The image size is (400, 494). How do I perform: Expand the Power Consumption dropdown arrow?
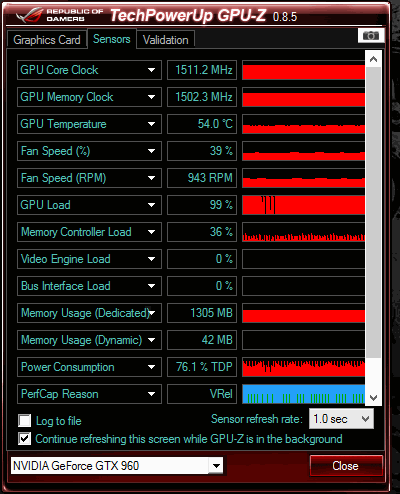tap(151, 367)
